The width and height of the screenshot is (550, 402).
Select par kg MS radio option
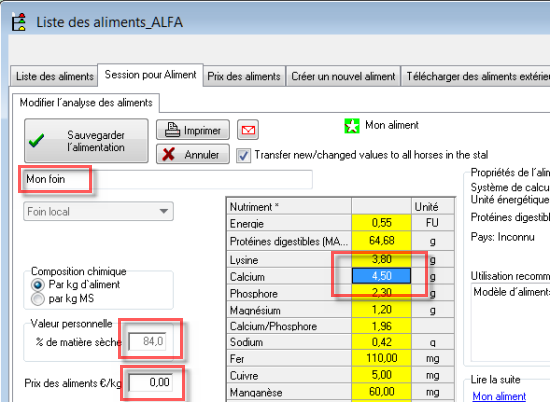38,299
